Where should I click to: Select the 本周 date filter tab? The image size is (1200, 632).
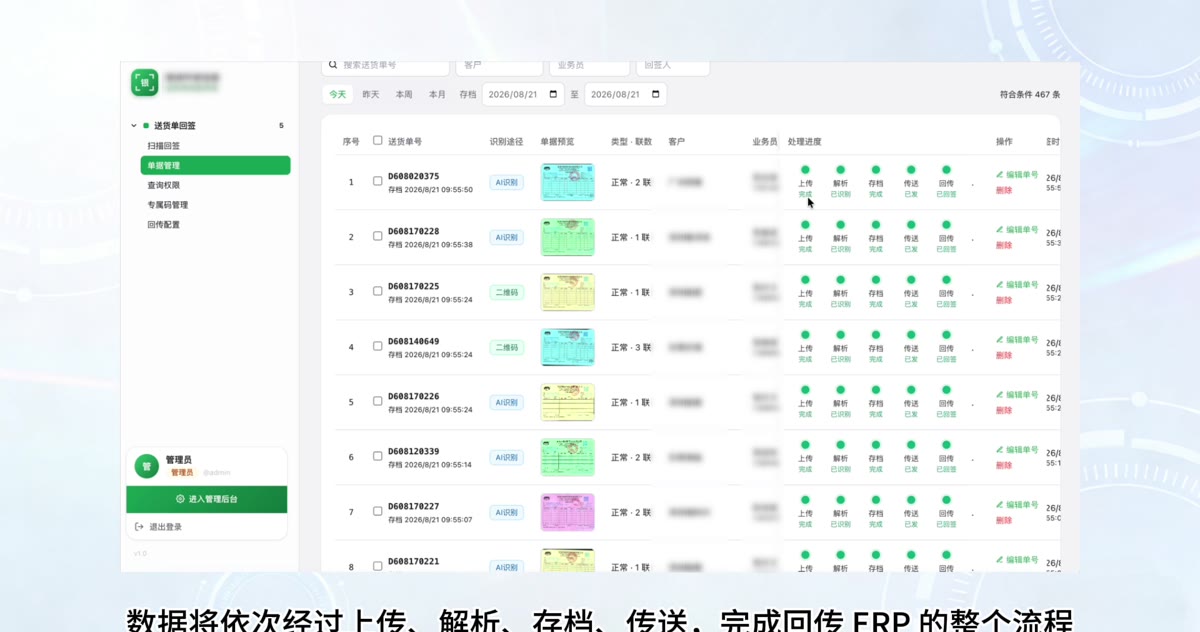pos(404,94)
